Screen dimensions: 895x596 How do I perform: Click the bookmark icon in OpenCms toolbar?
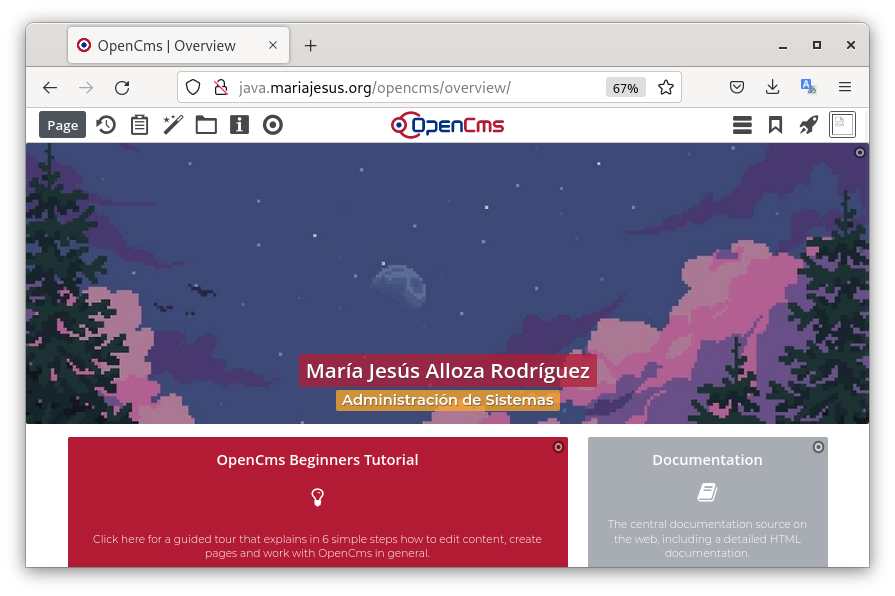(x=775, y=125)
